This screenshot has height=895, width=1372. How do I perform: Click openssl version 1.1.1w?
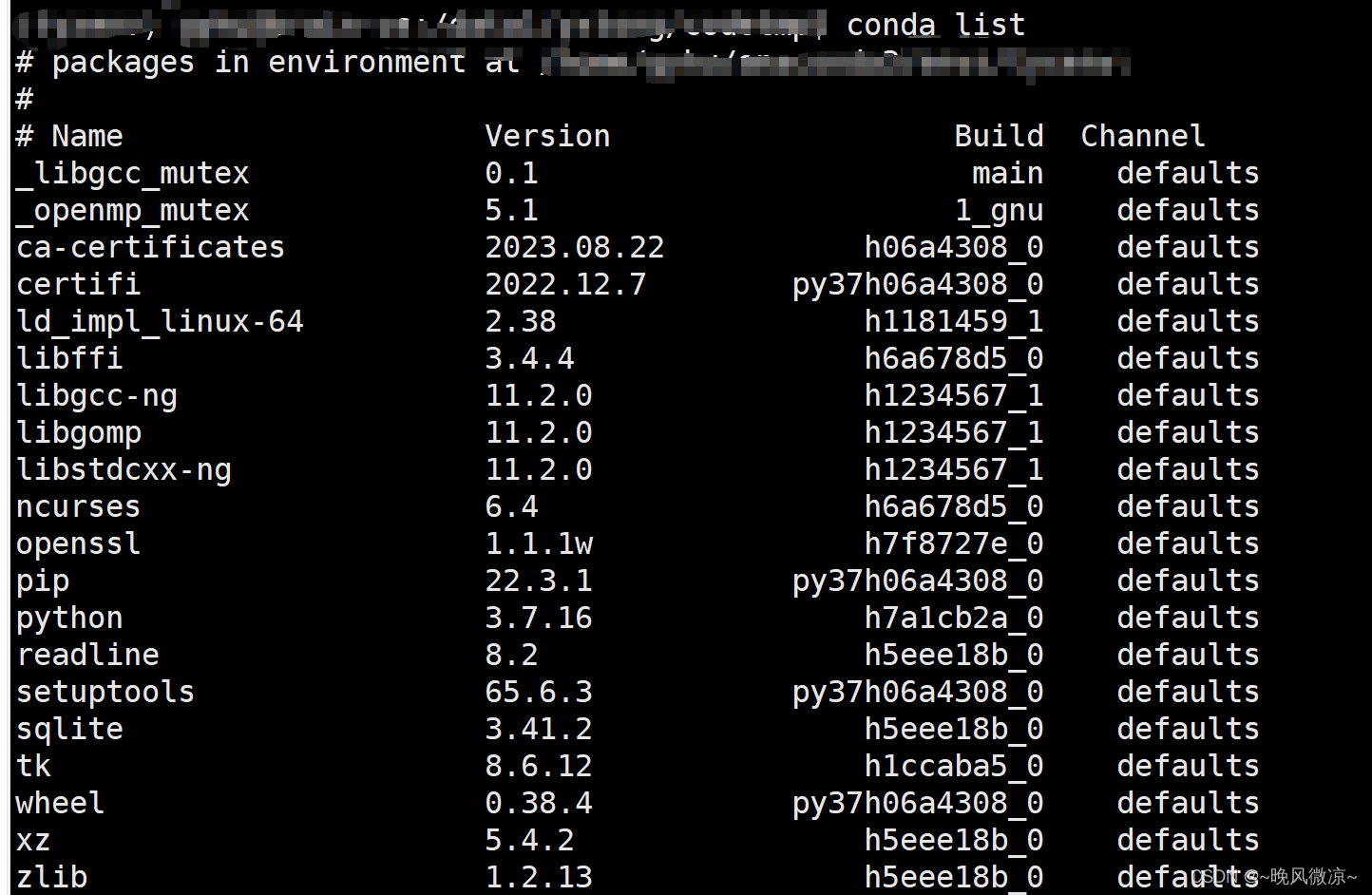[x=539, y=543]
